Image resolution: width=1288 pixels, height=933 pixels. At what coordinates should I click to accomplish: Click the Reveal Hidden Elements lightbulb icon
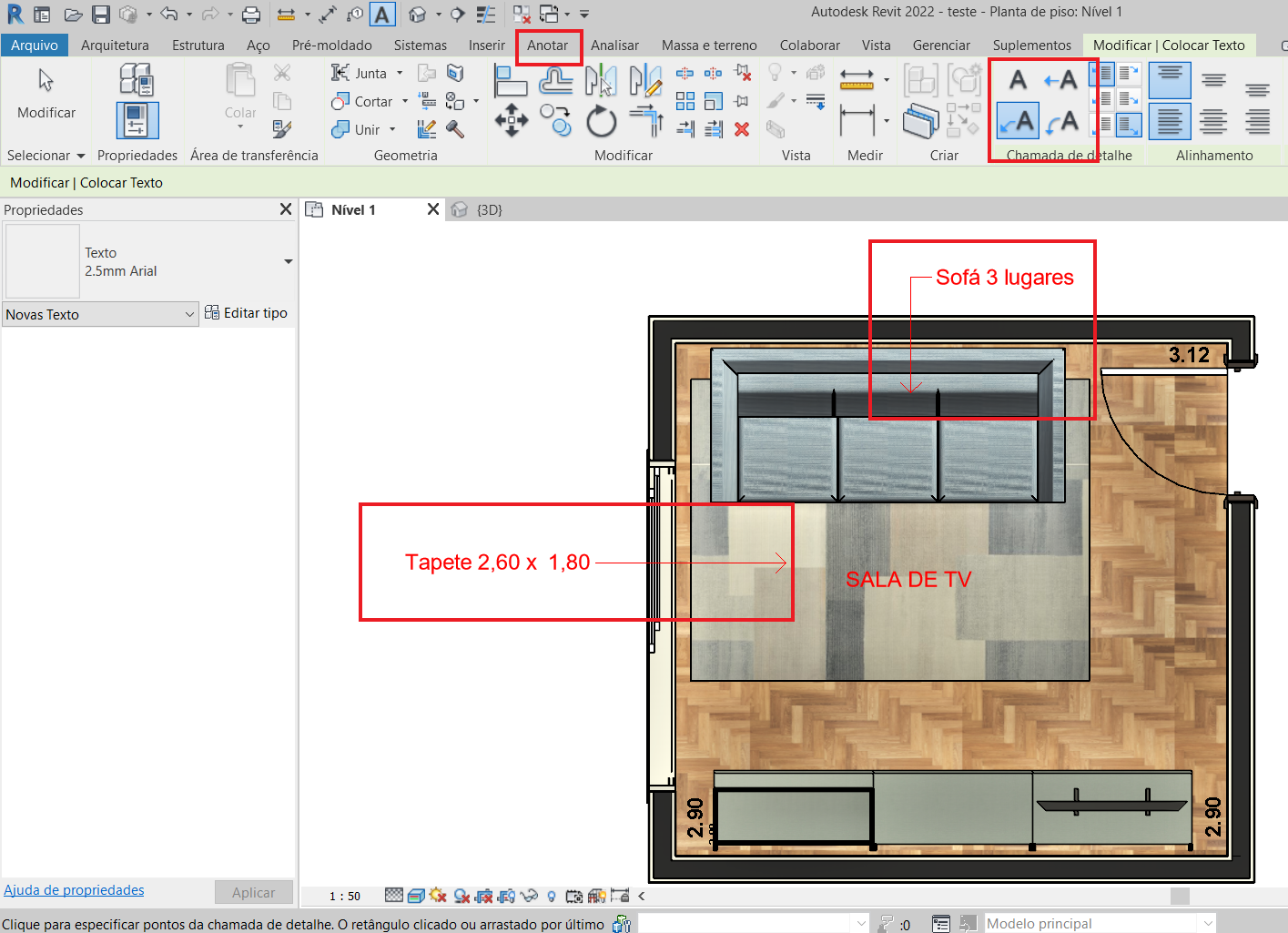(551, 896)
